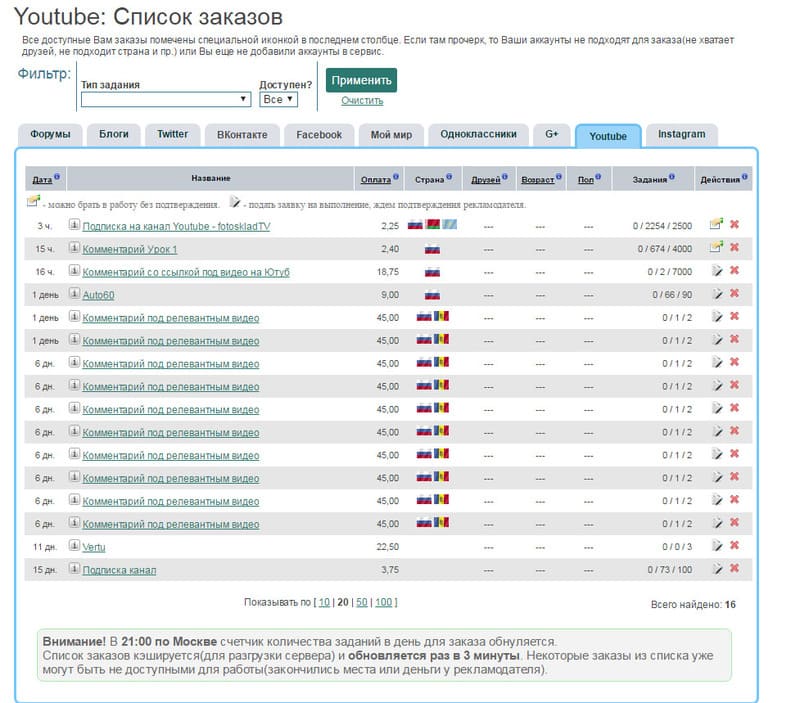Image resolution: width=800 pixels, height=703 pixels.
Task: Click the apply icon in the Комментарий Урок 1 row
Action: click(716, 248)
